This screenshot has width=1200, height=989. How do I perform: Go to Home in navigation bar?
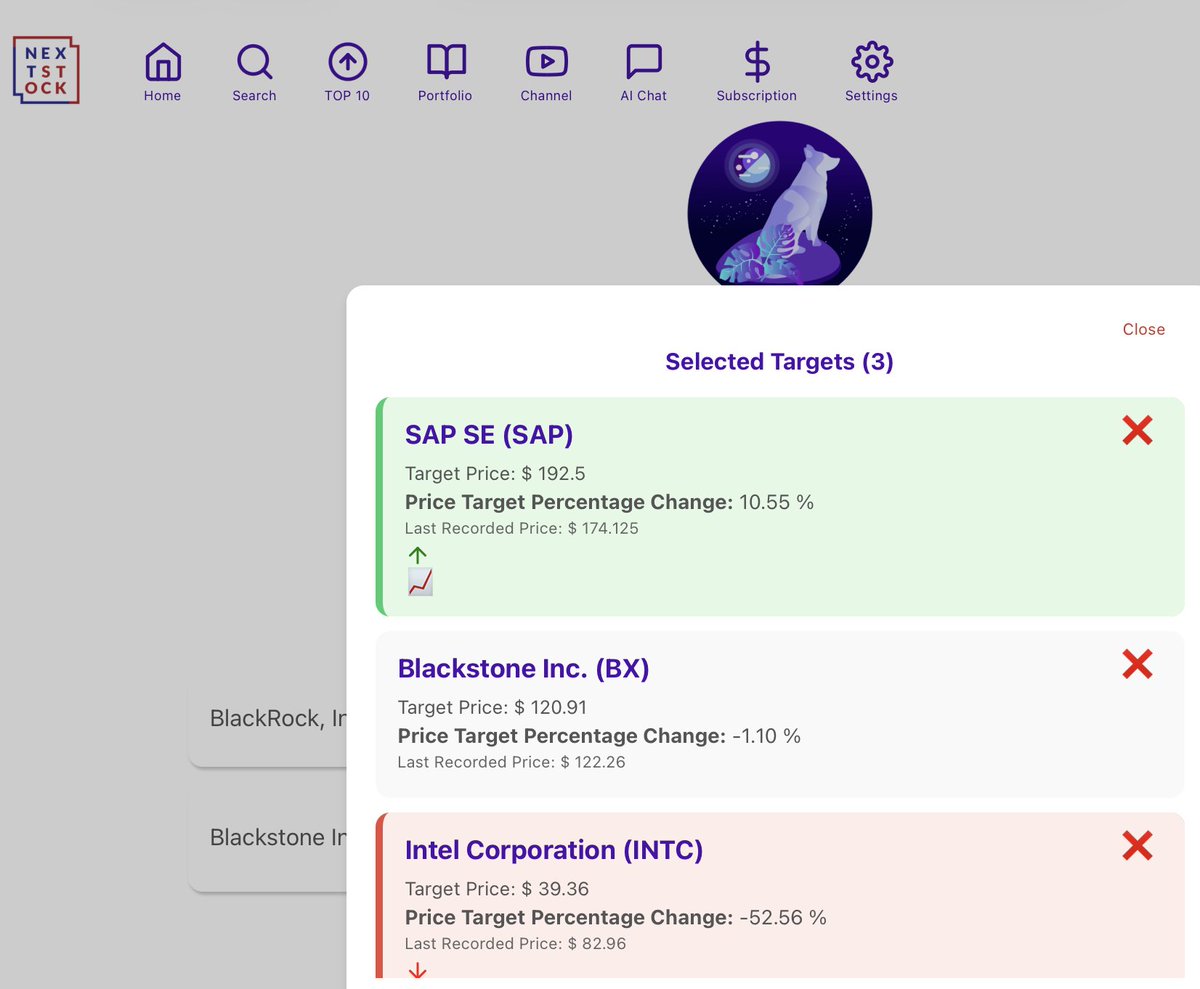(x=162, y=73)
